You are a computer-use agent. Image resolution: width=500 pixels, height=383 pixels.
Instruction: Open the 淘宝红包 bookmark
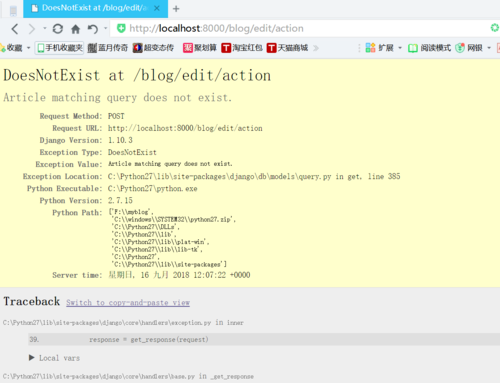click(242, 48)
